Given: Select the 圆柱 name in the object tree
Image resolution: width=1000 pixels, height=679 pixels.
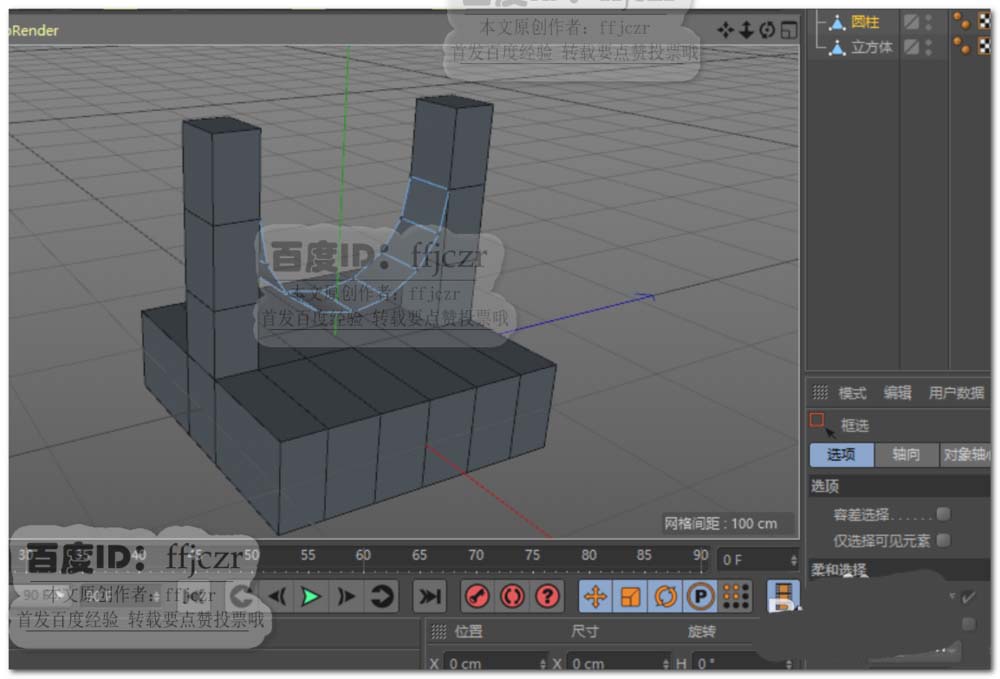Looking at the screenshot, I should 865,22.
